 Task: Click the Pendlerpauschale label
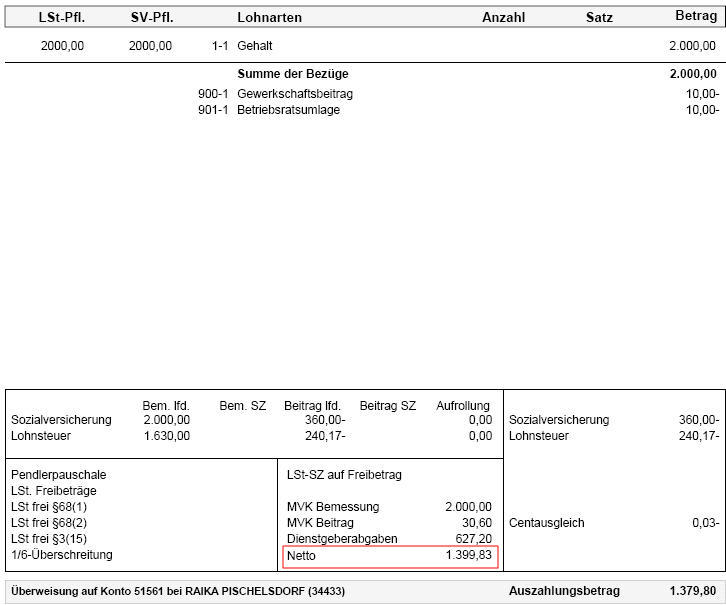(58, 475)
